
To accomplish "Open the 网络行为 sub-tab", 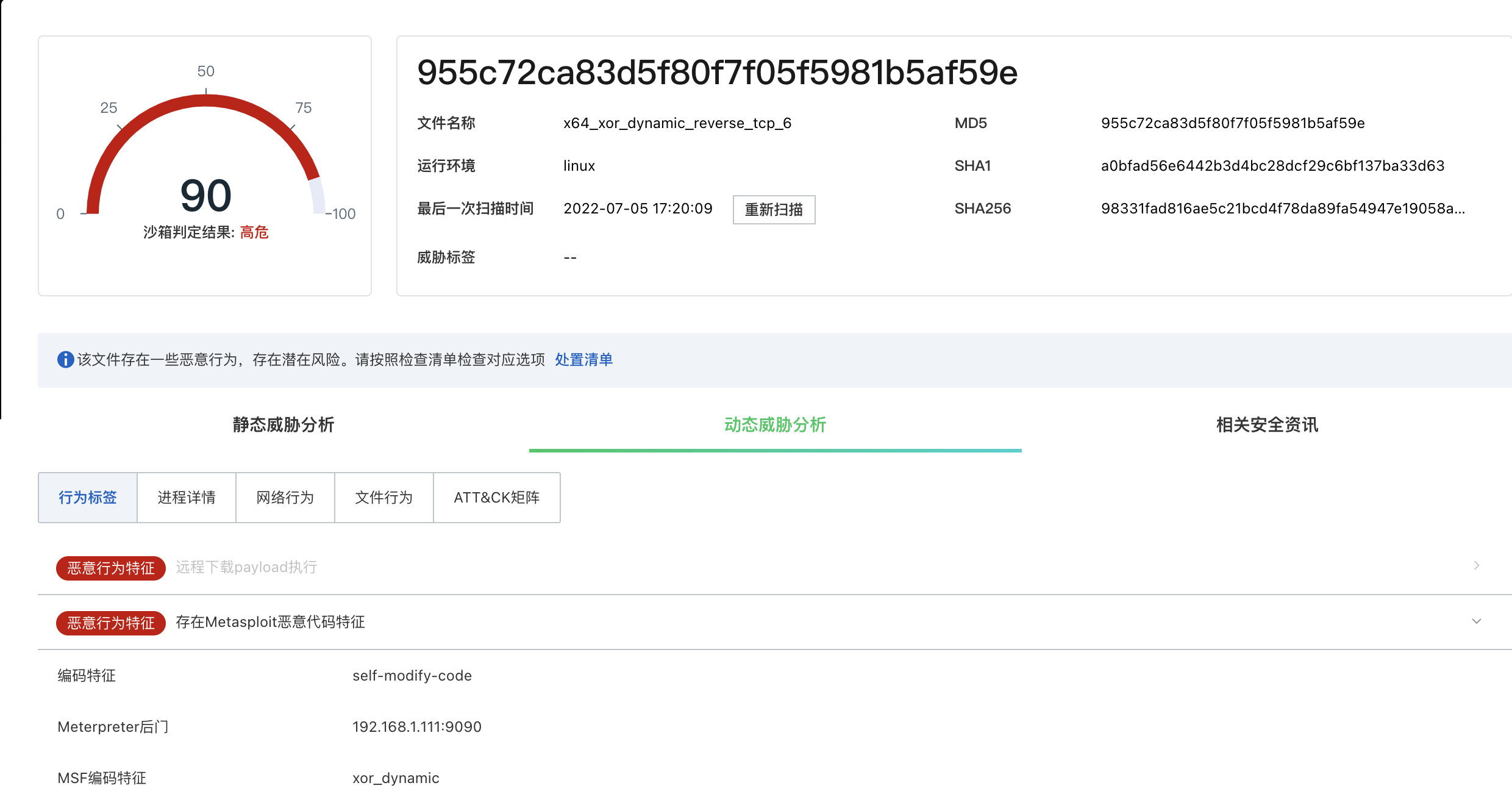I will pyautogui.click(x=285, y=498).
